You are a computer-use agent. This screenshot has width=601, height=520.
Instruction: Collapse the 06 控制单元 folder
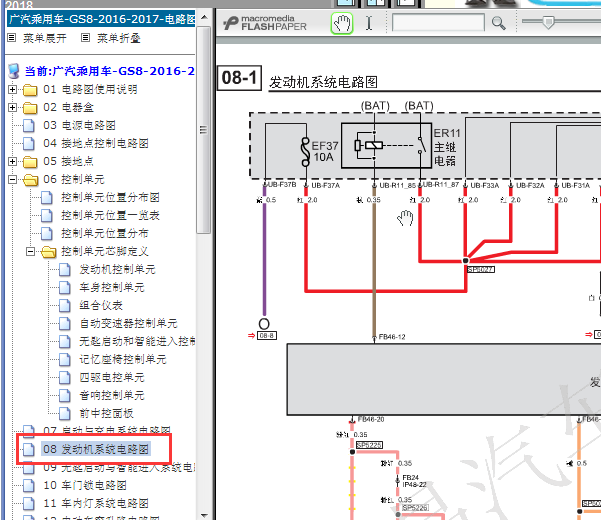(x=12, y=179)
